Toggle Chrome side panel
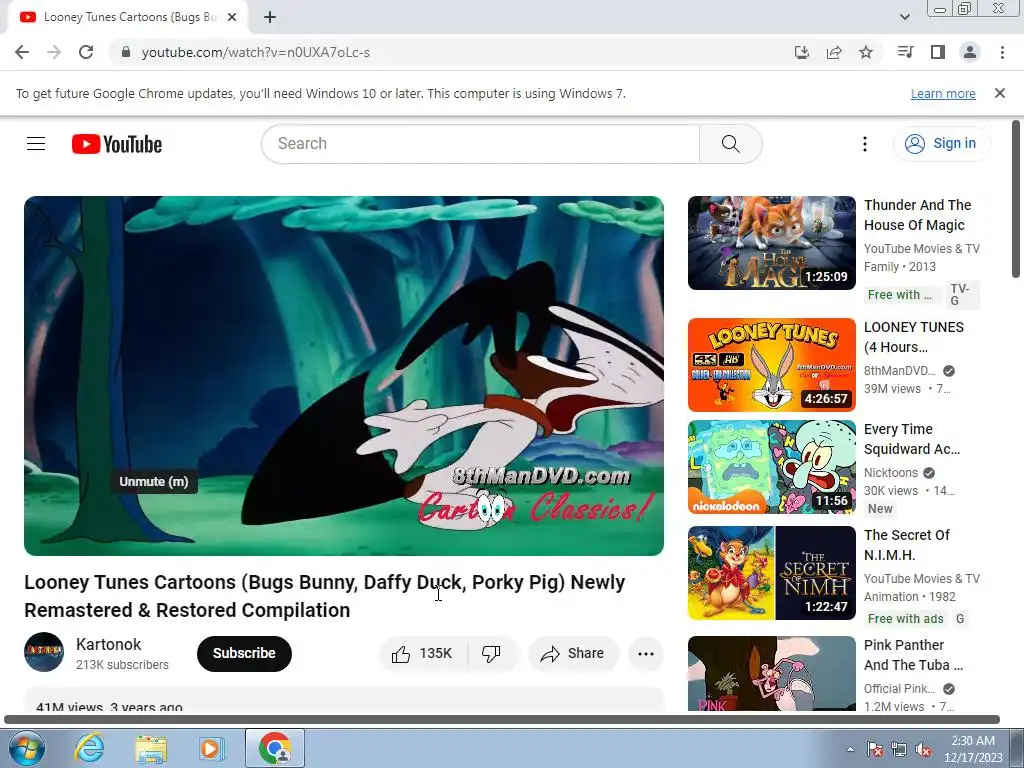The height and width of the screenshot is (768, 1024). 938,52
